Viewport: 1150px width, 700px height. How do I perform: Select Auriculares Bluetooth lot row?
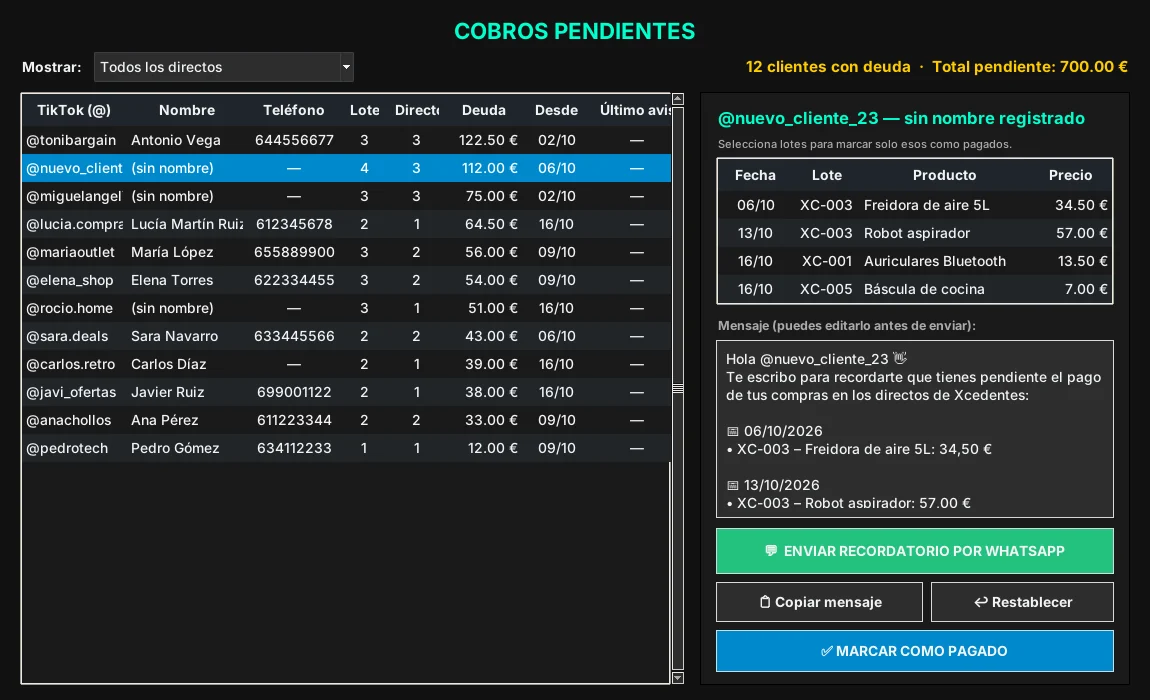915,261
